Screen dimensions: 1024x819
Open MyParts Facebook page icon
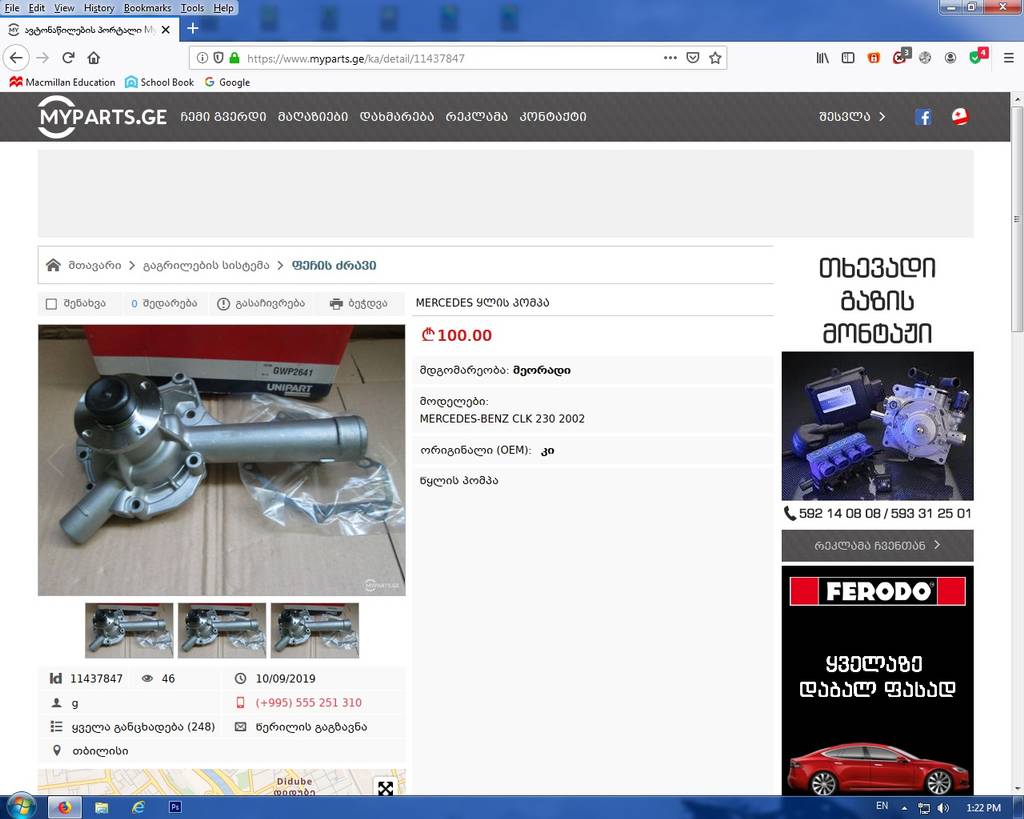[923, 117]
